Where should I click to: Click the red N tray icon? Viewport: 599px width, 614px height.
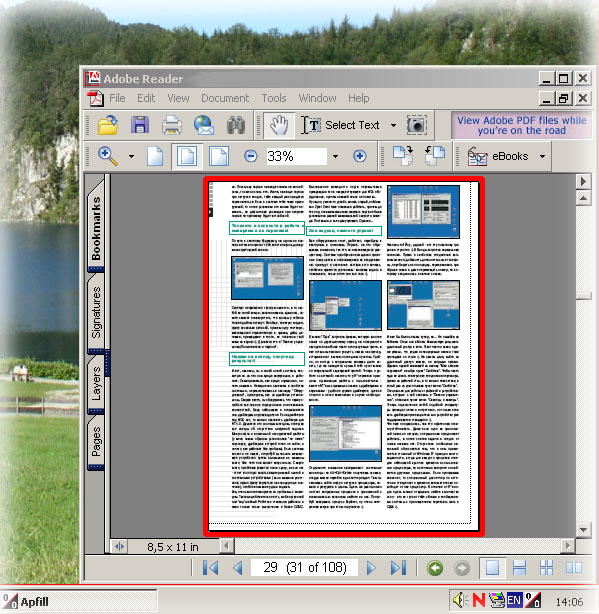(479, 600)
